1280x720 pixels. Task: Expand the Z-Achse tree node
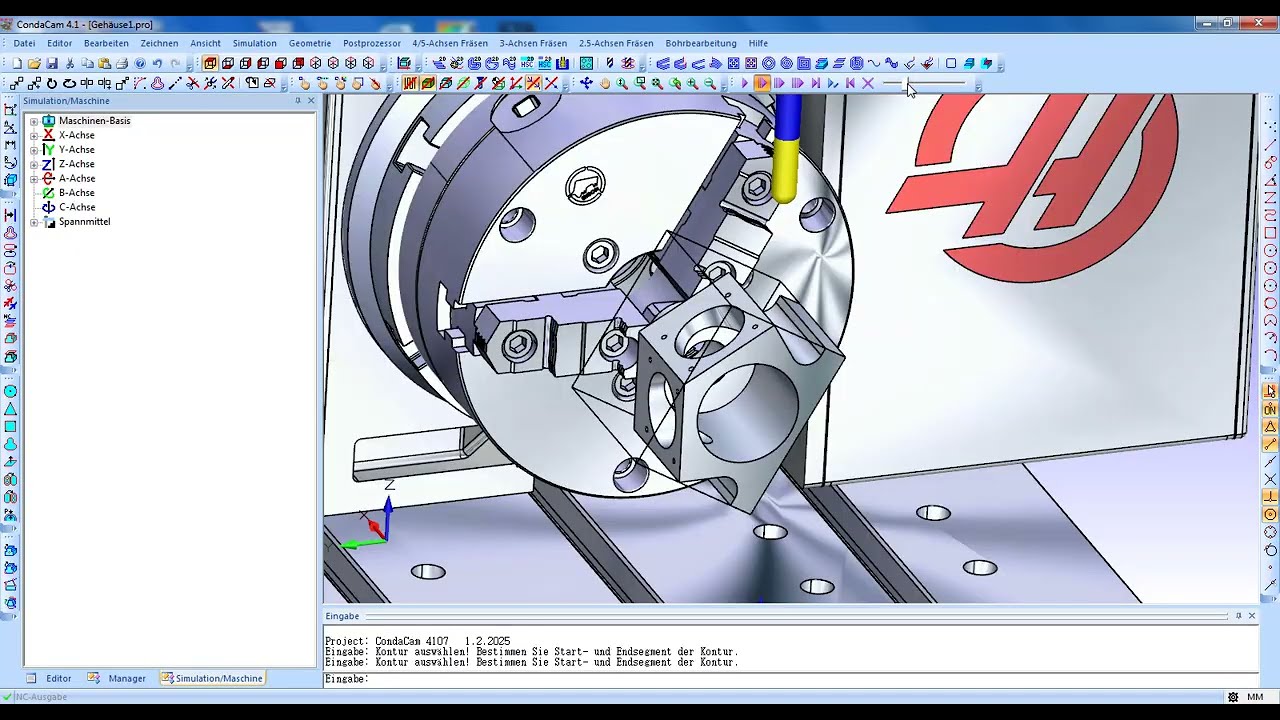(34, 164)
